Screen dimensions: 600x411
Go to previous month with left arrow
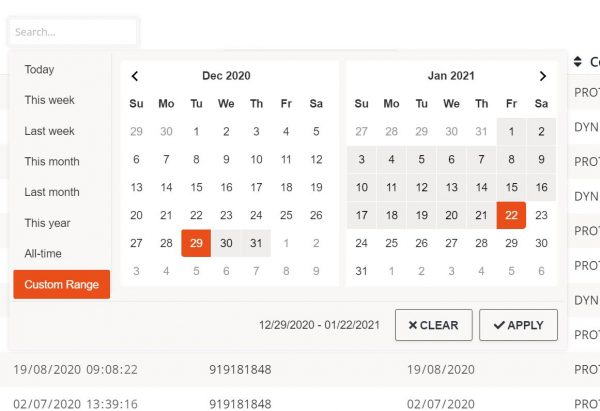tap(136, 76)
